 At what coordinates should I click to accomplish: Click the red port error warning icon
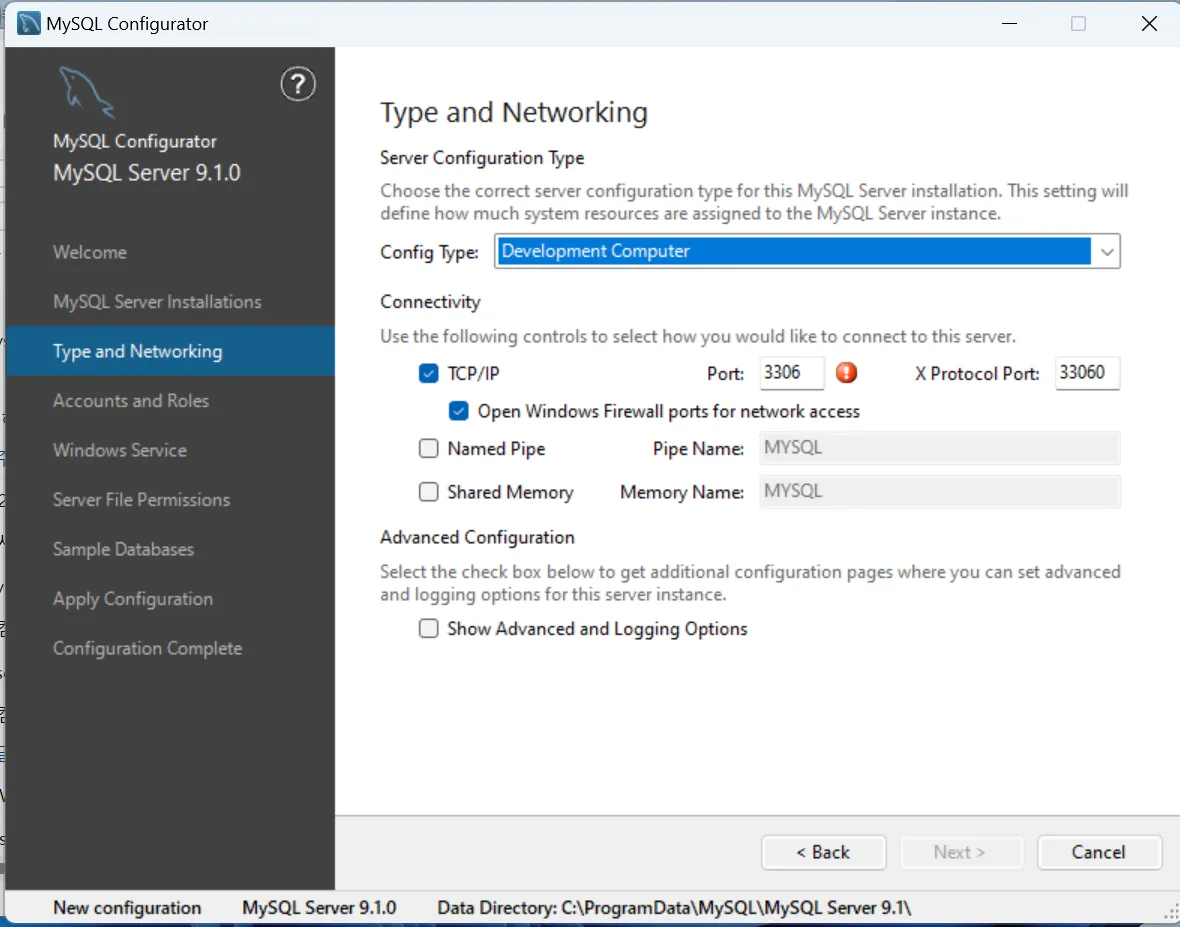coord(847,372)
